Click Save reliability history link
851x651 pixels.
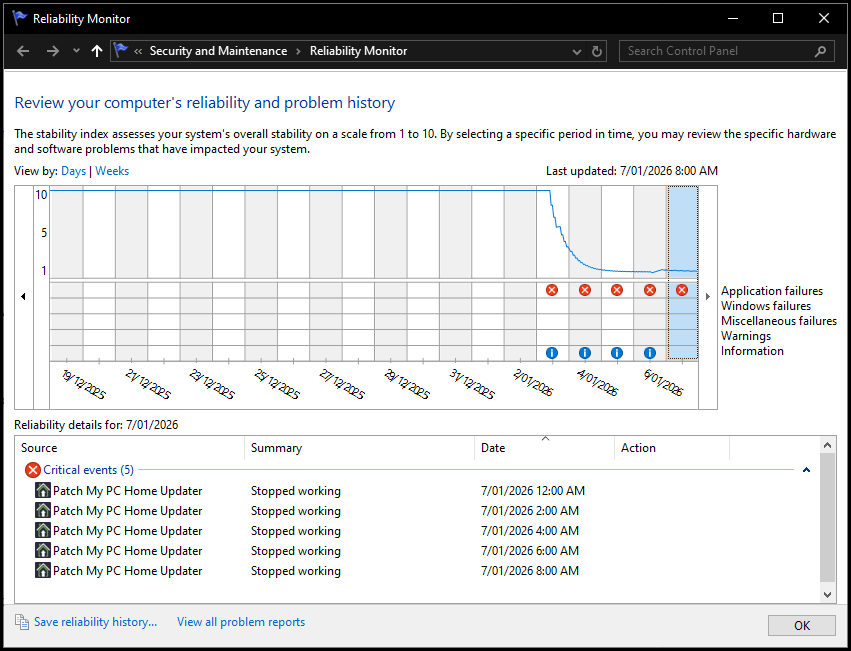[x=95, y=622]
